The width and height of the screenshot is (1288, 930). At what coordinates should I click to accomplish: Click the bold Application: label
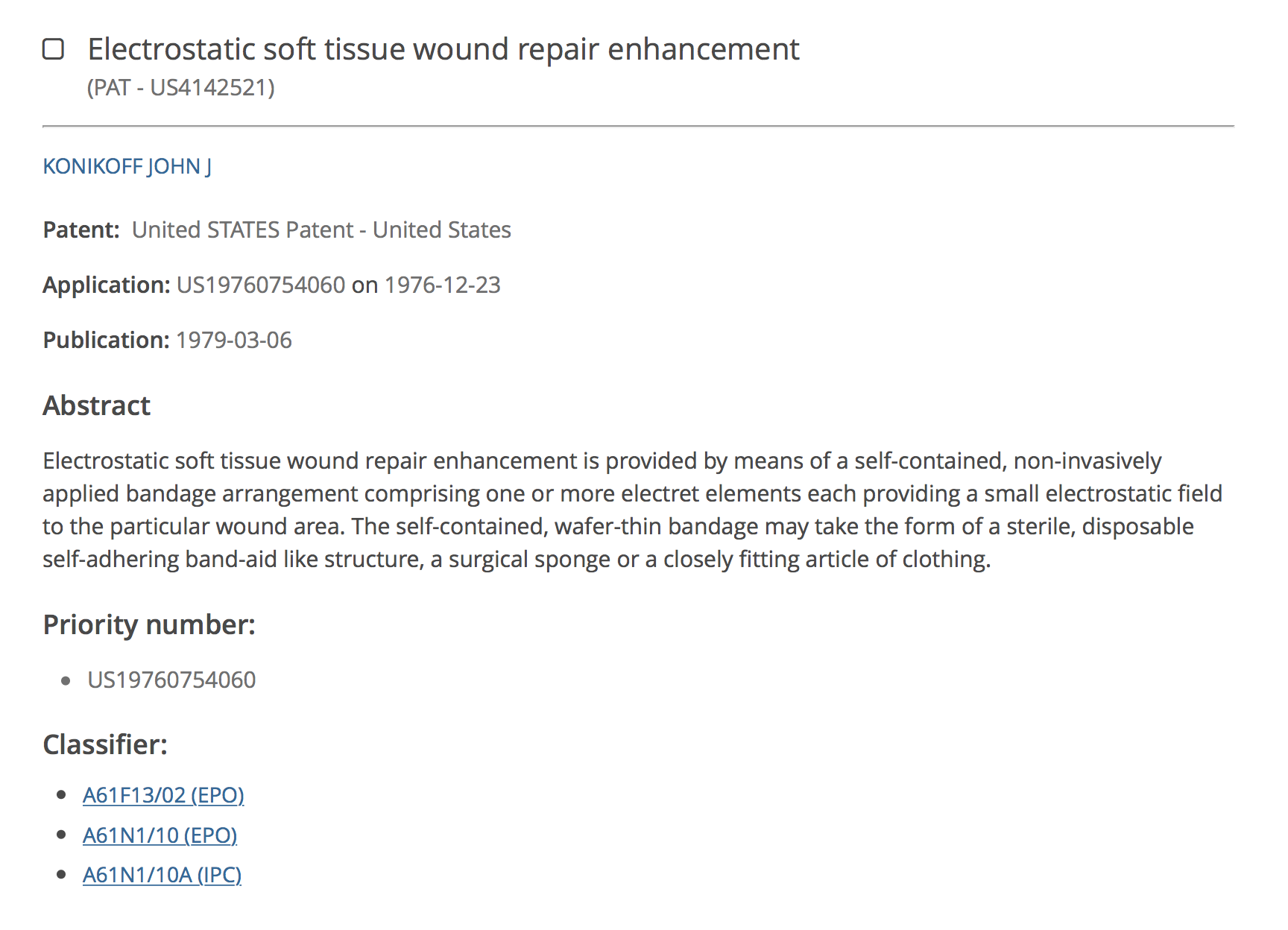pyautogui.click(x=106, y=285)
